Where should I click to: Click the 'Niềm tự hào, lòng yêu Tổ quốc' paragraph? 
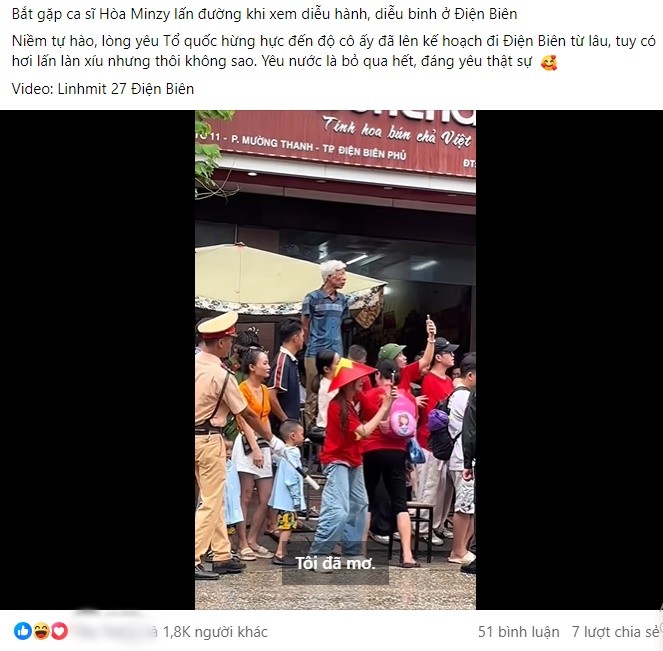[x=333, y=51]
